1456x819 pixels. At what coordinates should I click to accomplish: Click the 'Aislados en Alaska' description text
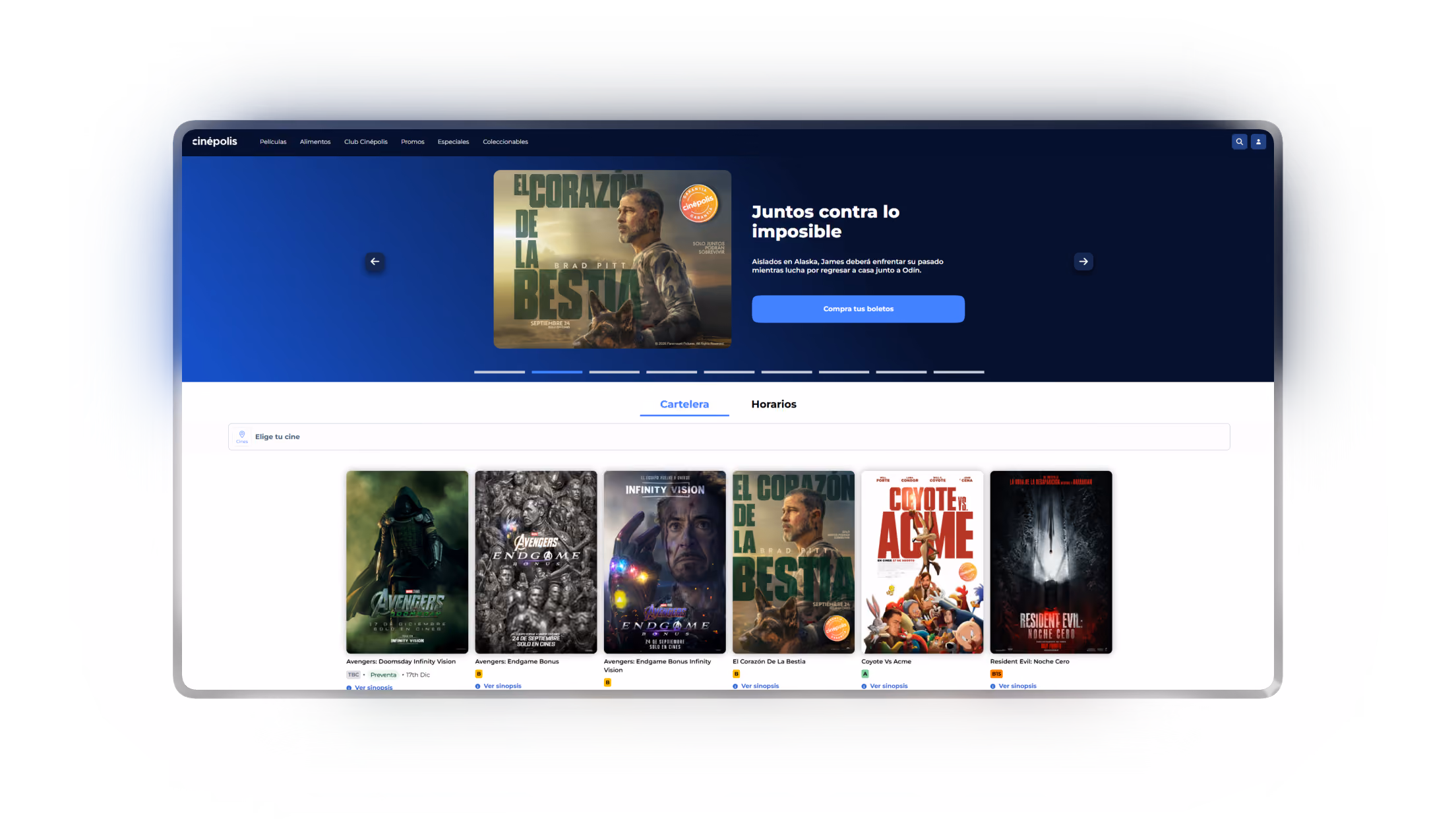pyautogui.click(x=847, y=266)
